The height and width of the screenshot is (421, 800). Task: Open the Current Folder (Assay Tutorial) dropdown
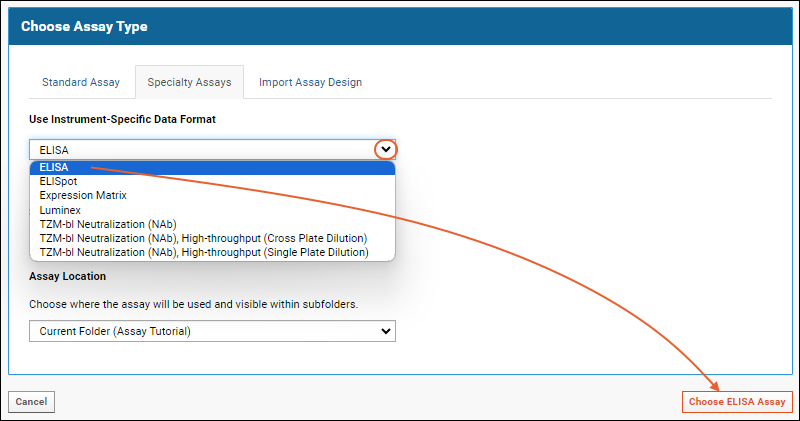pyautogui.click(x=212, y=331)
